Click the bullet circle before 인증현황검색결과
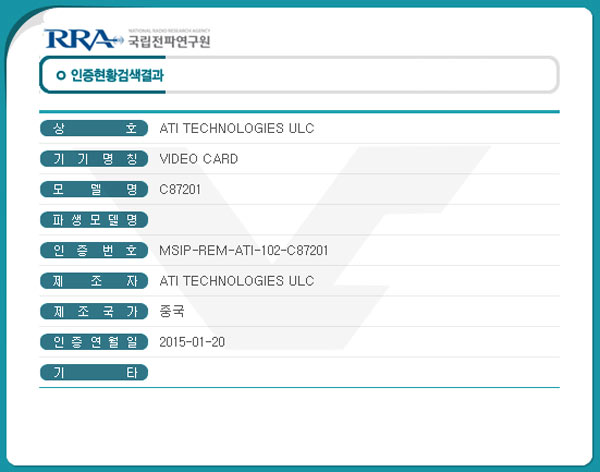This screenshot has height=472, width=600. [60, 75]
